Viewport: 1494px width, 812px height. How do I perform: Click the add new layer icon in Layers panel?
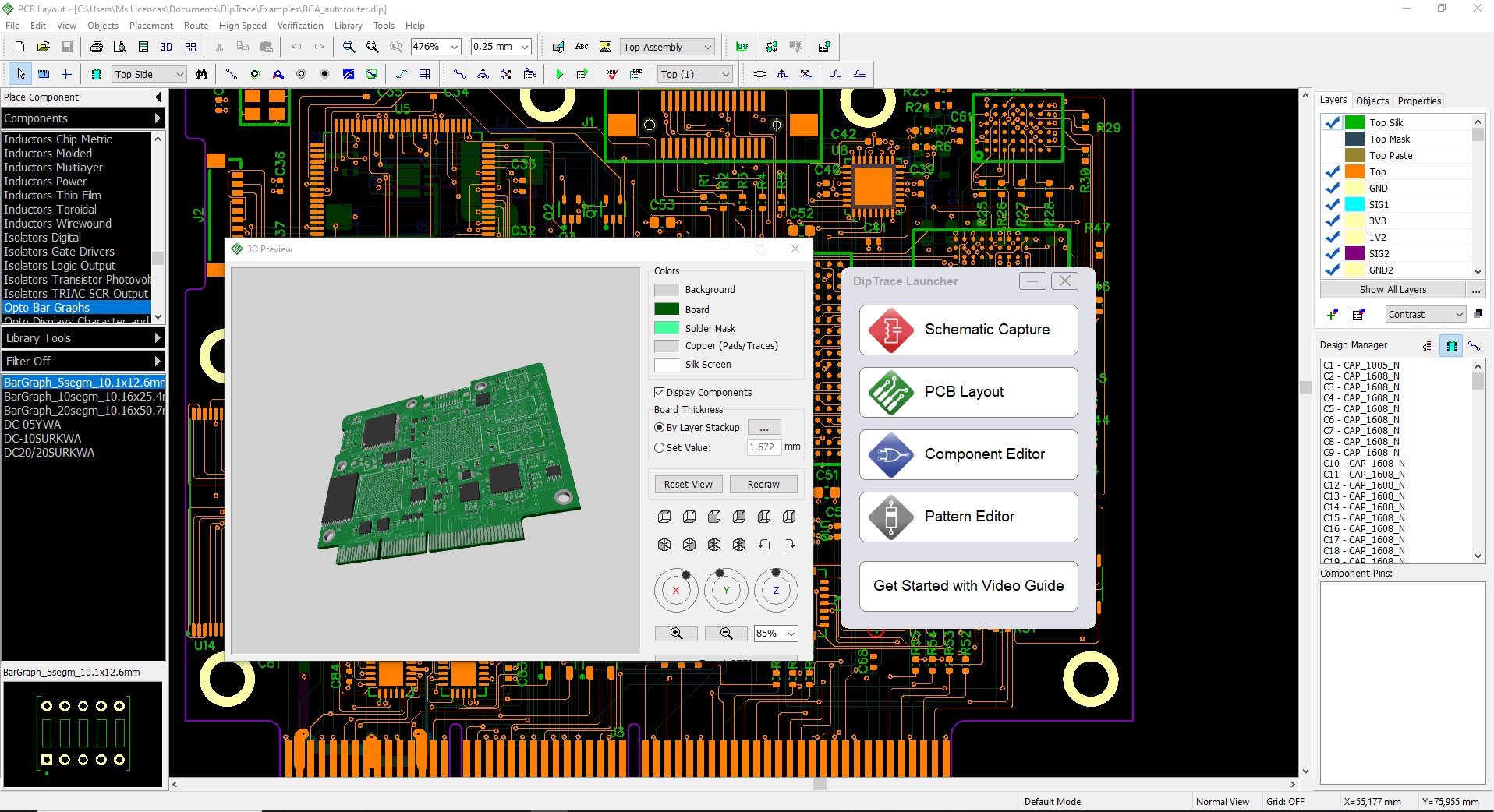1333,314
